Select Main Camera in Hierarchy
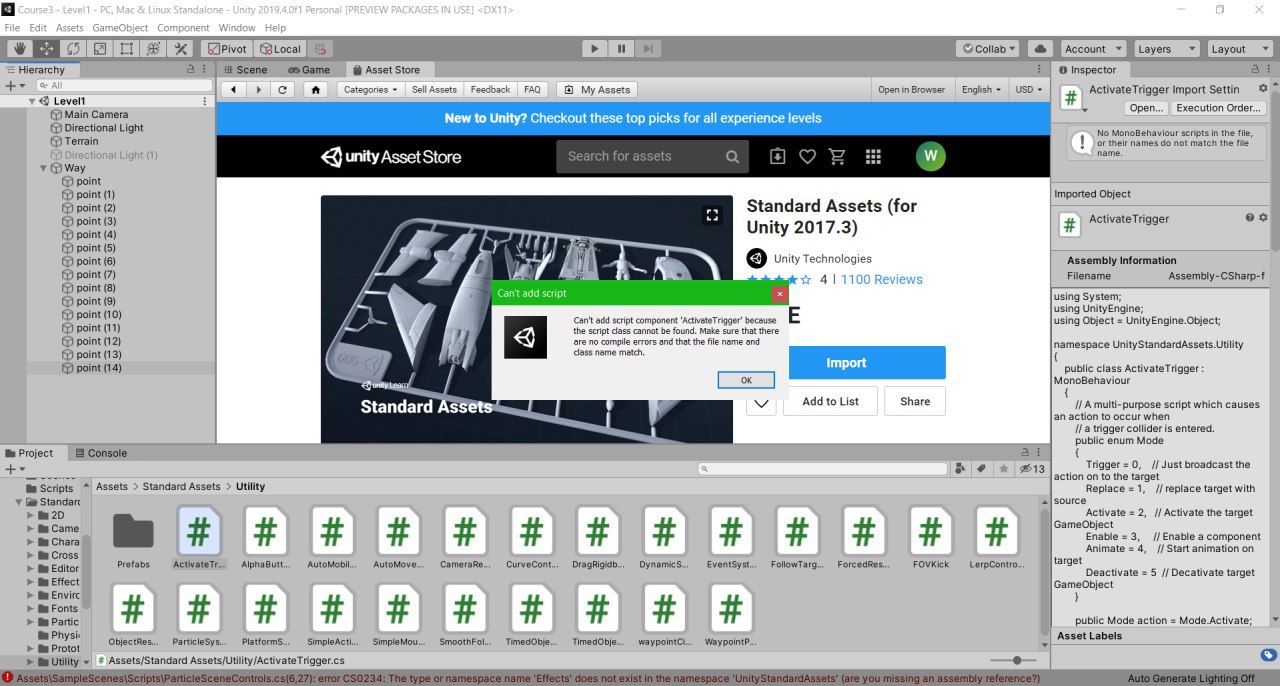The height and width of the screenshot is (686, 1280). 96,114
